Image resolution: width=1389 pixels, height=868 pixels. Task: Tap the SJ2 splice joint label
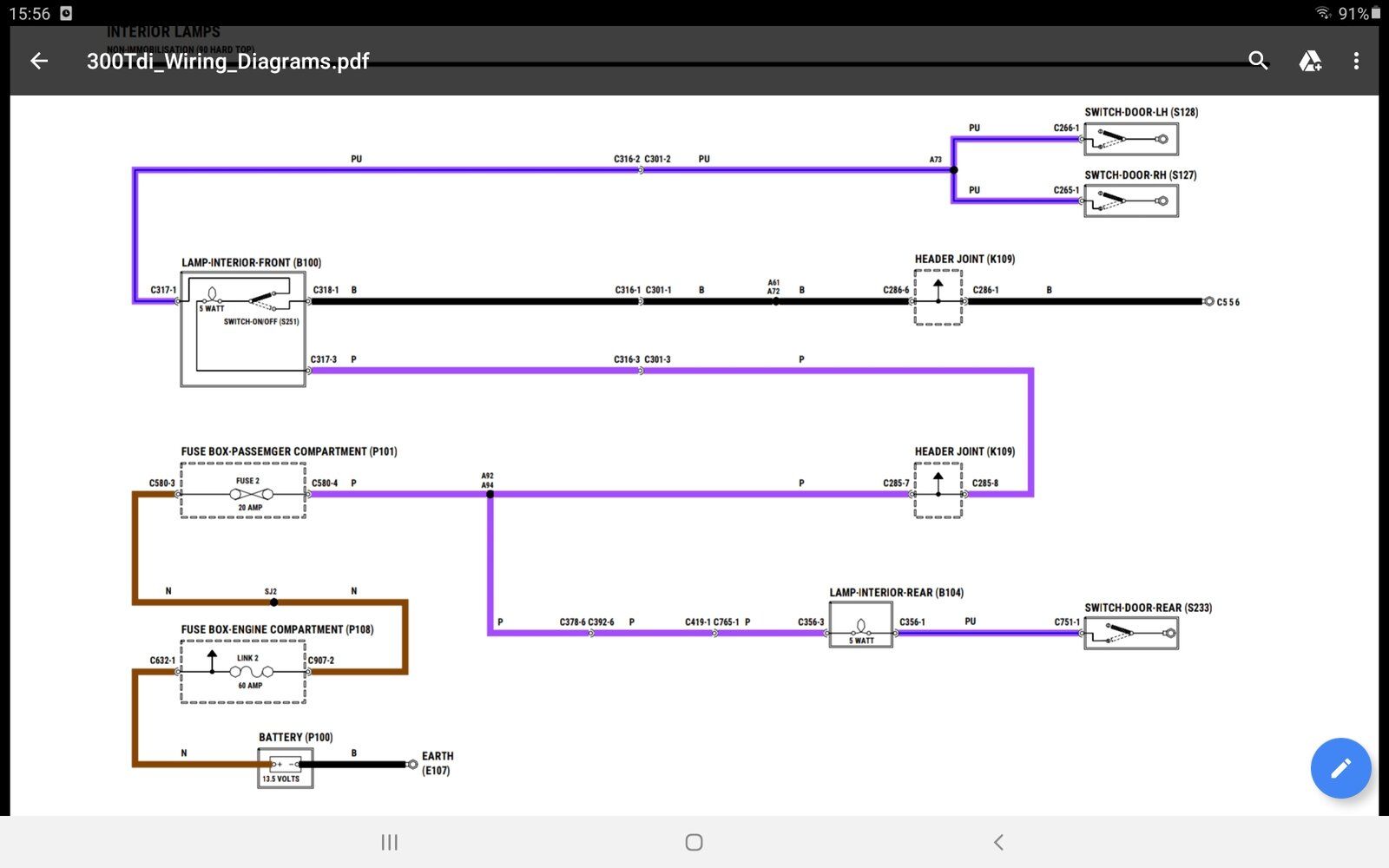(271, 592)
